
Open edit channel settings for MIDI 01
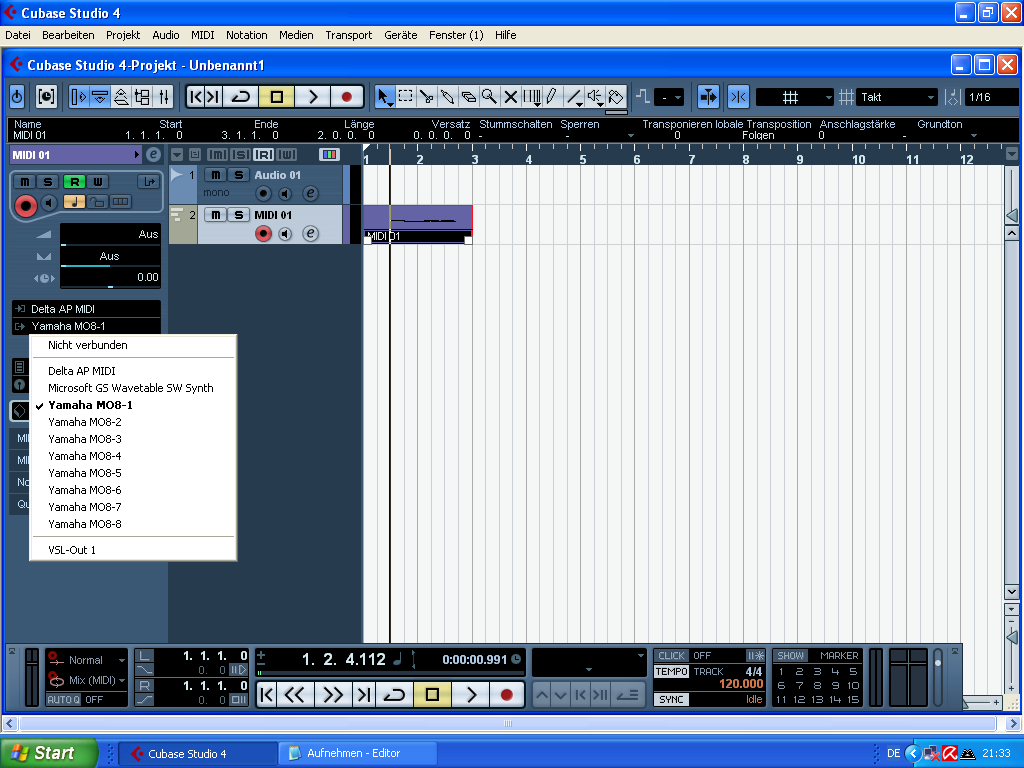311,233
